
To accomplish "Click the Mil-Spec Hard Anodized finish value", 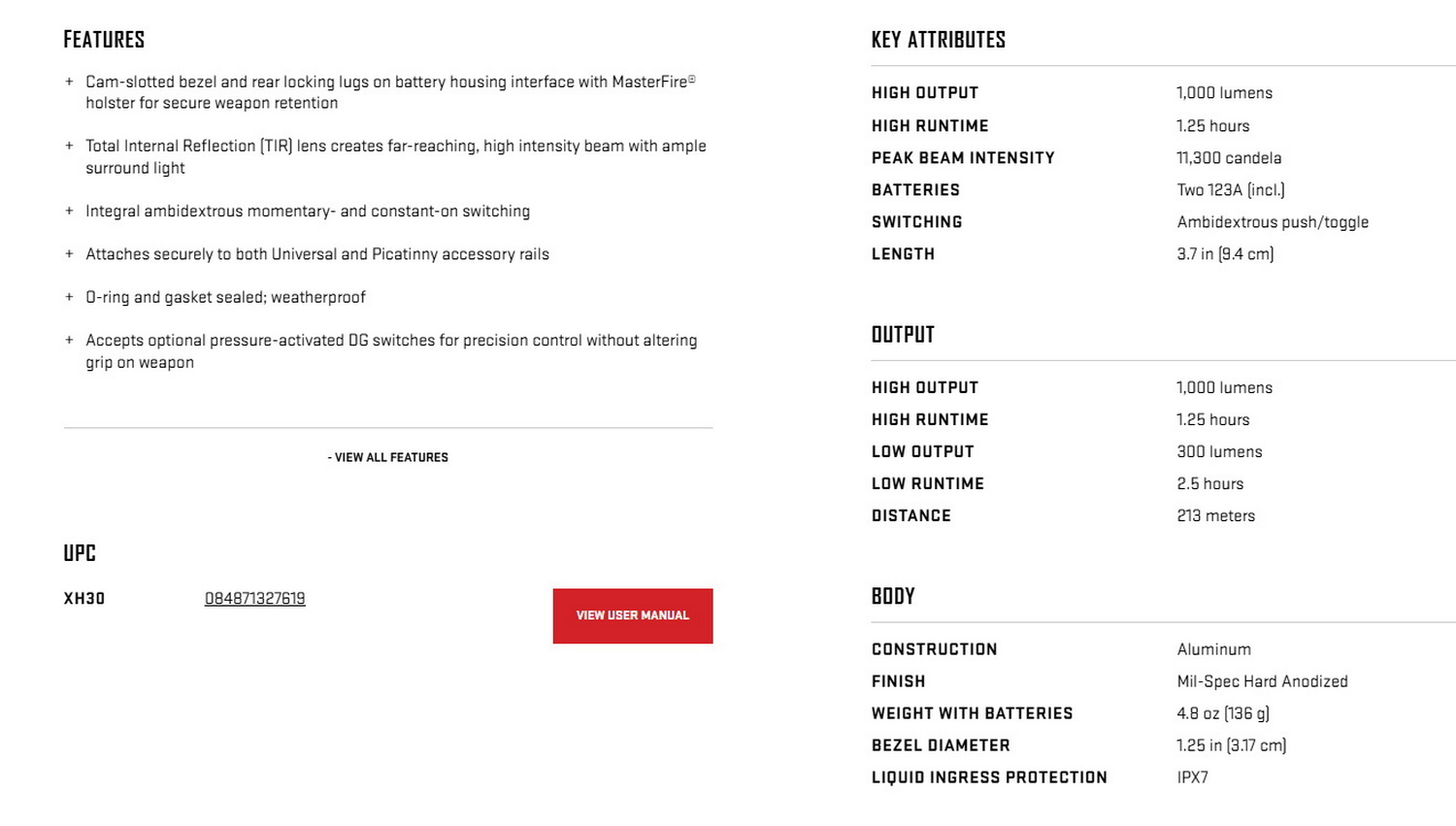I will click(1262, 681).
